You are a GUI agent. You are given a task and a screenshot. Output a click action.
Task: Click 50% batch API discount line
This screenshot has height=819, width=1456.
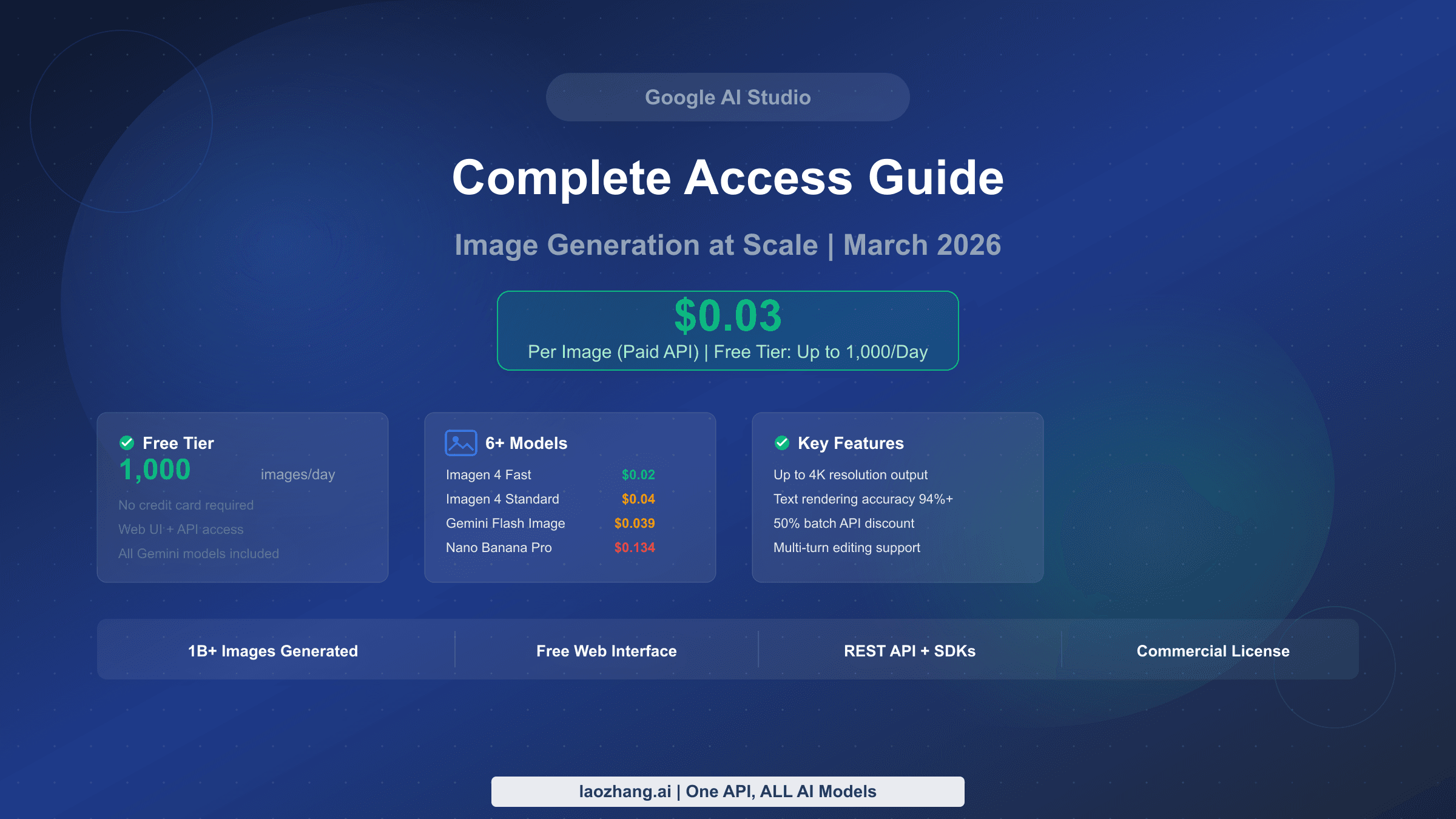coord(844,523)
